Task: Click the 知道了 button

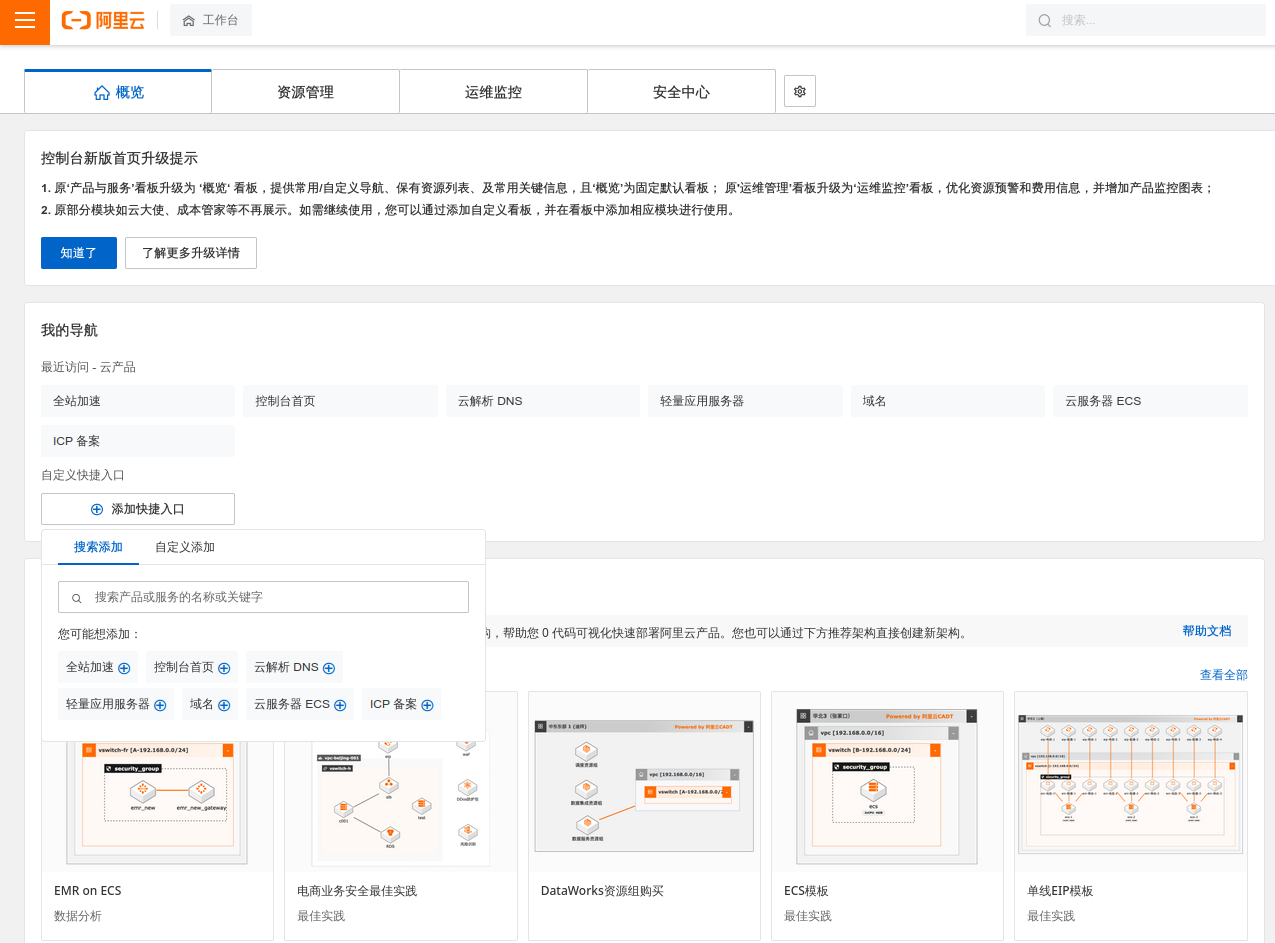Action: (78, 253)
